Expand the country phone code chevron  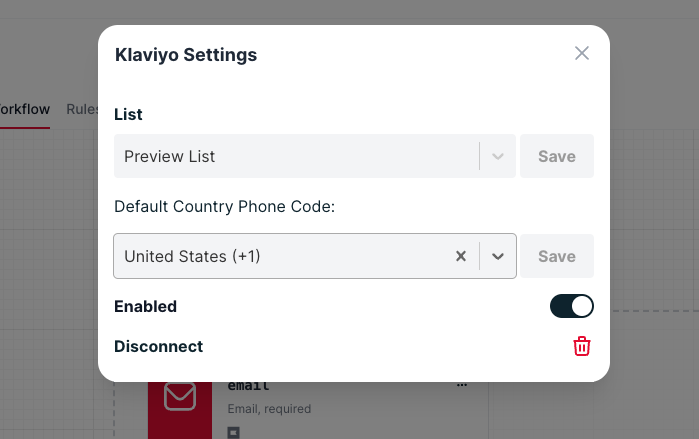[x=498, y=256]
